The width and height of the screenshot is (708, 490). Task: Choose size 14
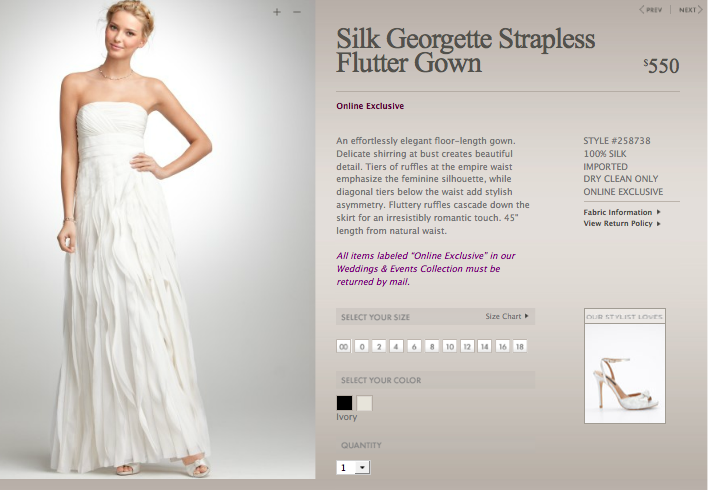(484, 346)
